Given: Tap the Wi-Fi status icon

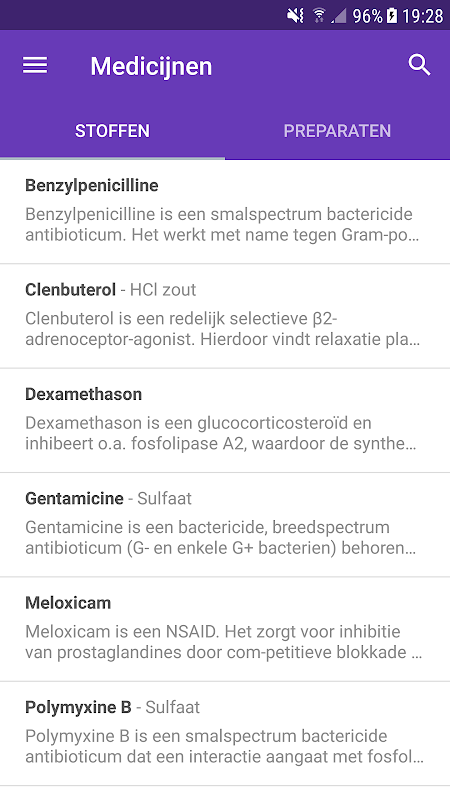Looking at the screenshot, I should pyautogui.click(x=319, y=16).
